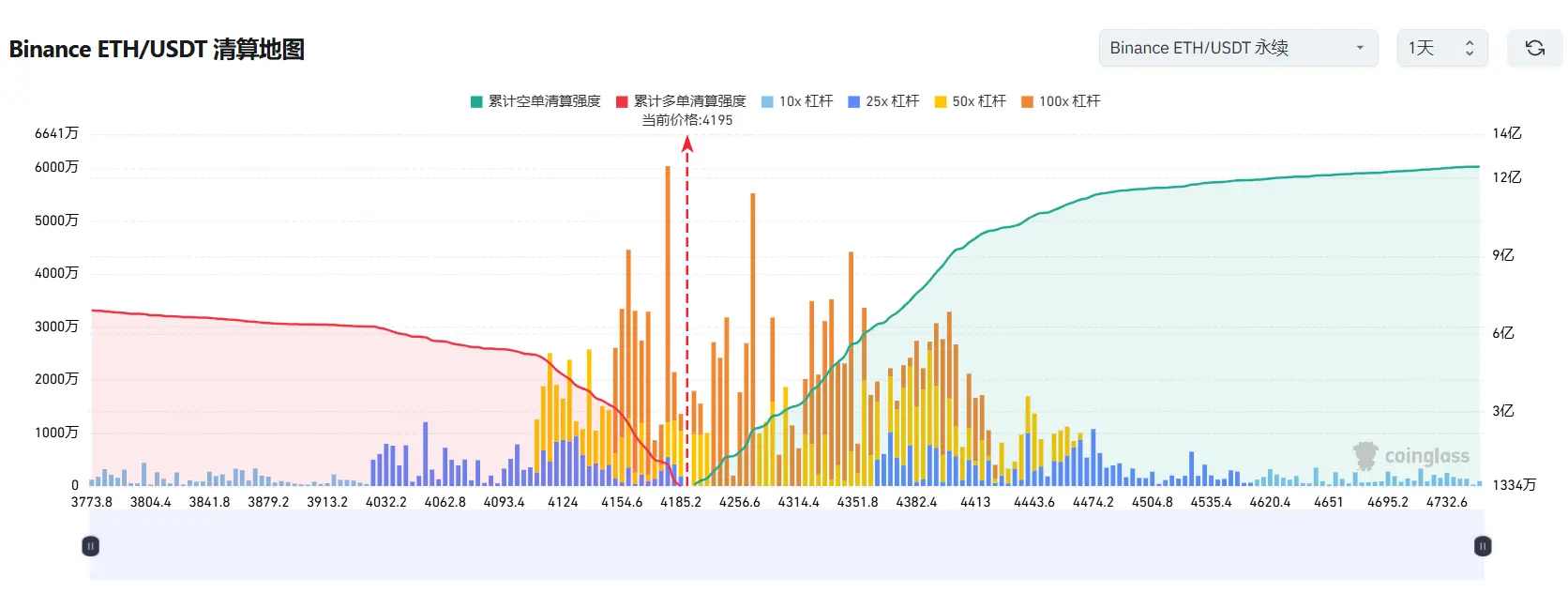Click the light-blue 10x 杠杆 legend swatch

[x=767, y=101]
